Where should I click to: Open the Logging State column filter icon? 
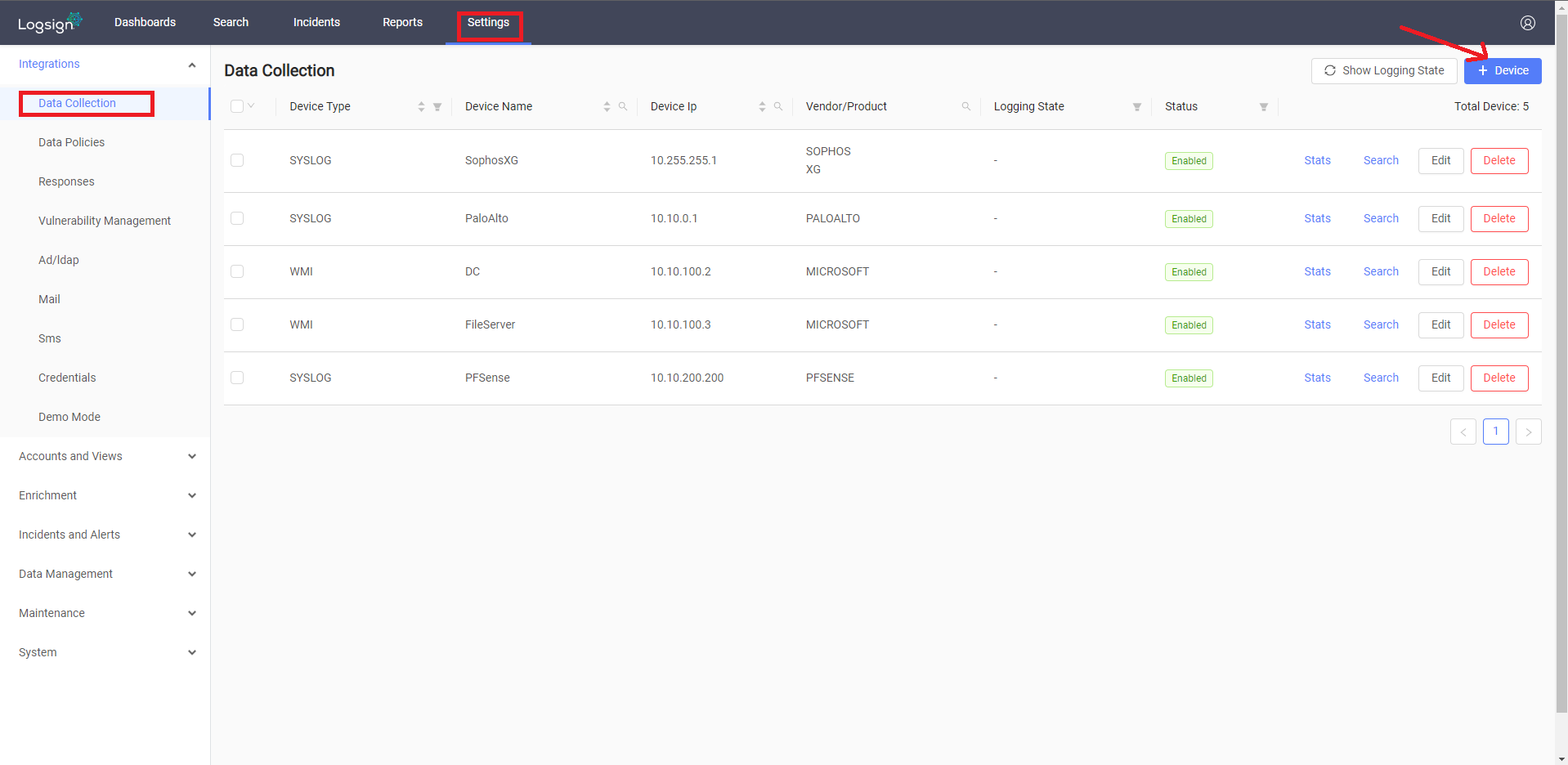(x=1136, y=106)
